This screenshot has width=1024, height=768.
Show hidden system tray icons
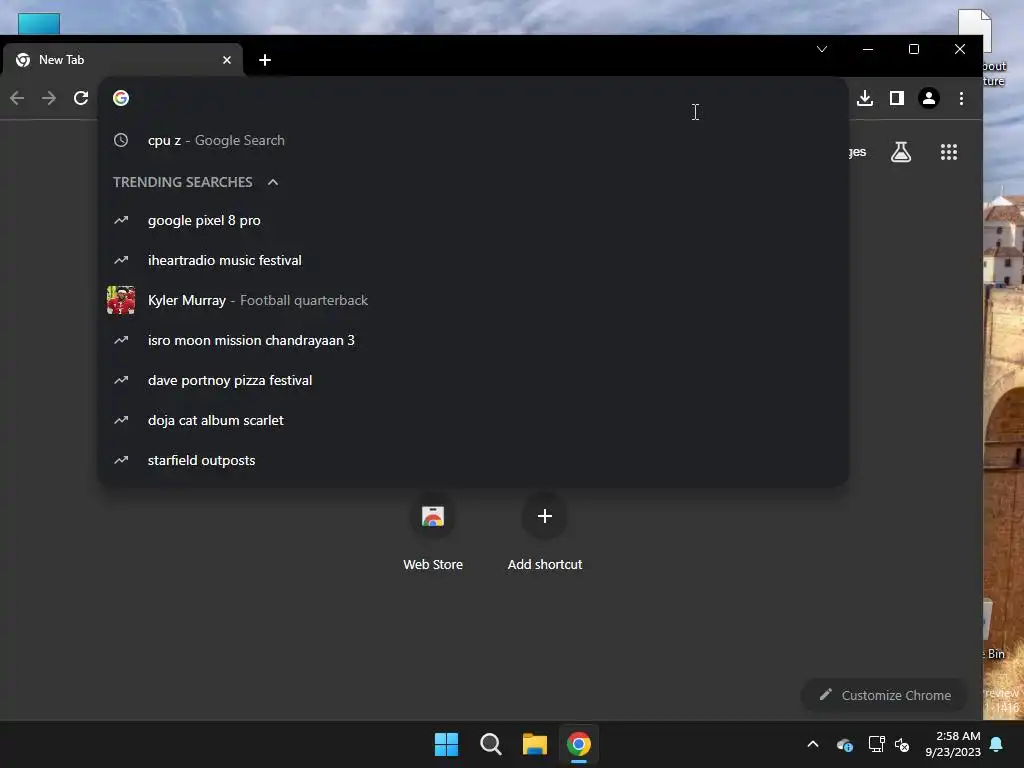coord(813,744)
